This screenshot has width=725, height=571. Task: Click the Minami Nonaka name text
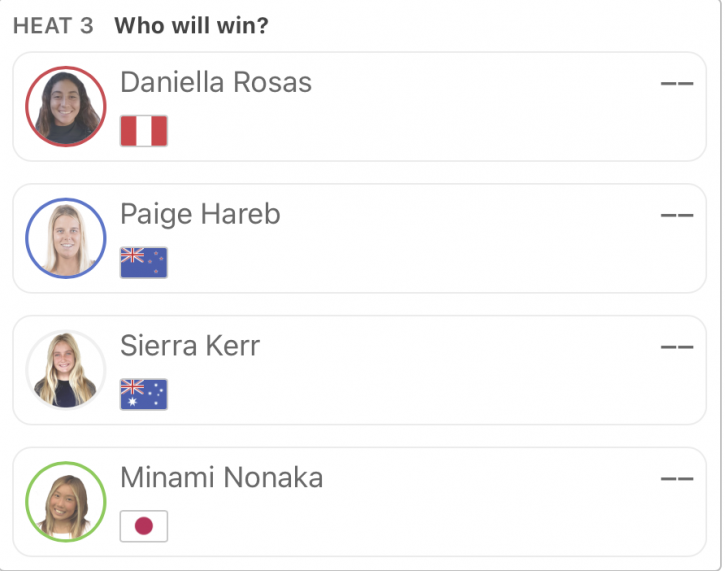[x=221, y=478]
